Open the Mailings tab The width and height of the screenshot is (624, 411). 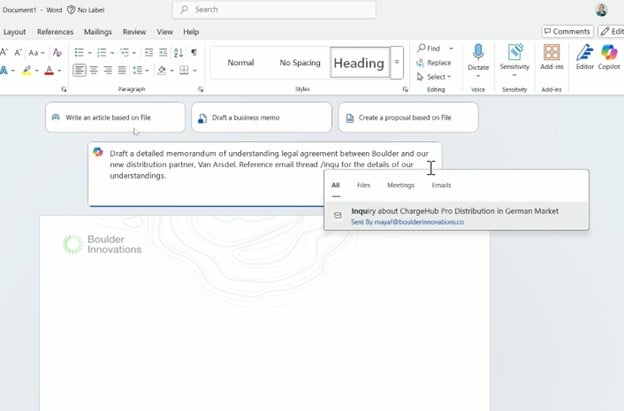98,32
